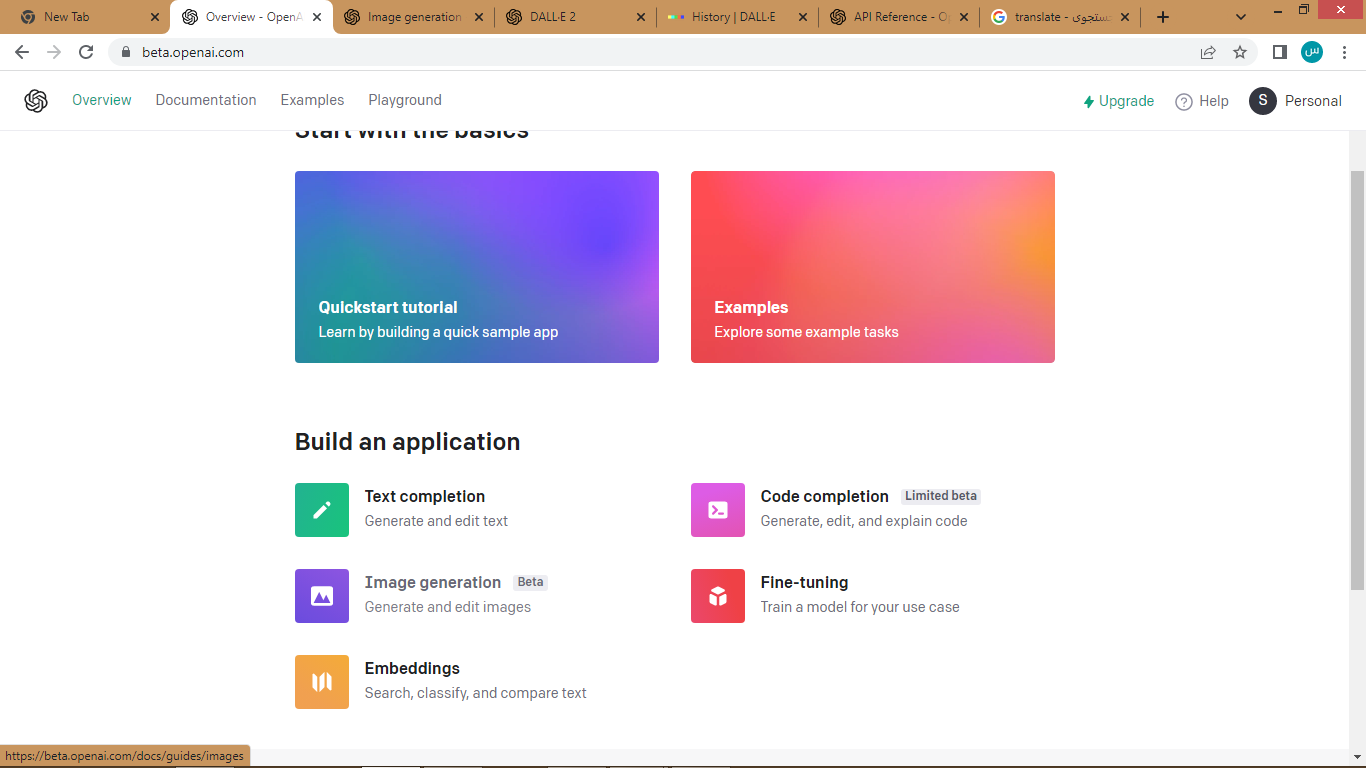The height and width of the screenshot is (768, 1366).
Task: Open the S account avatar
Action: pyautogui.click(x=1263, y=101)
